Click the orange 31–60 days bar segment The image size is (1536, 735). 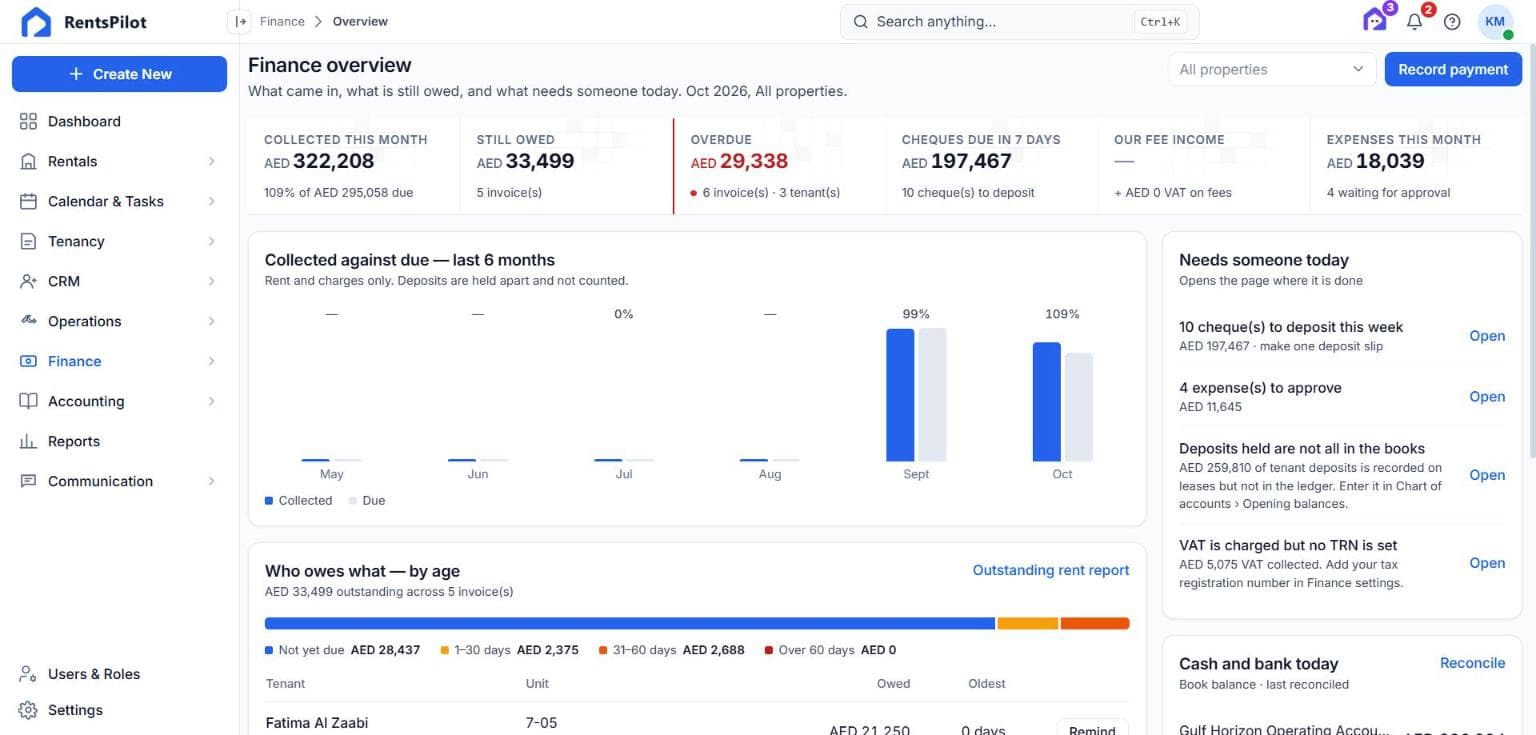[x=1095, y=623]
